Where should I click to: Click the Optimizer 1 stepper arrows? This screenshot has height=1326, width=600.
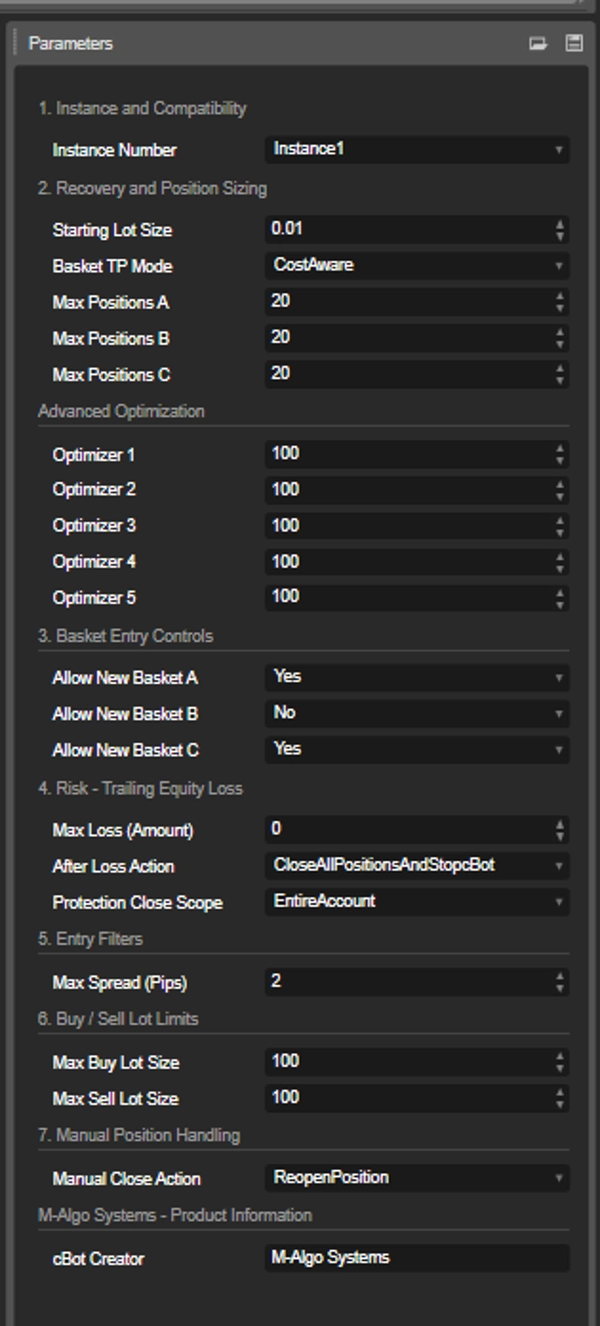tap(560, 454)
